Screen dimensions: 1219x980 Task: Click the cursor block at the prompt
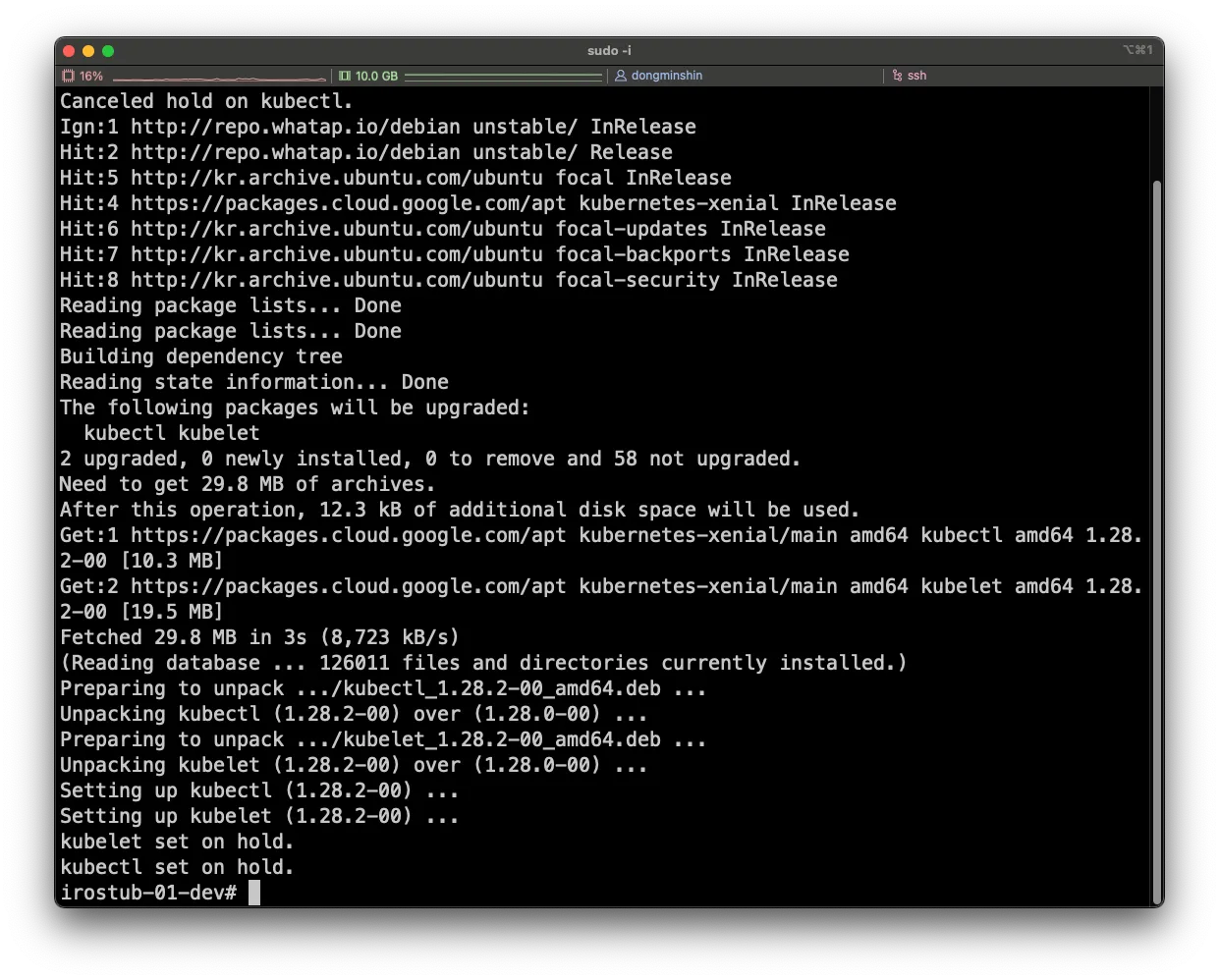(254, 893)
